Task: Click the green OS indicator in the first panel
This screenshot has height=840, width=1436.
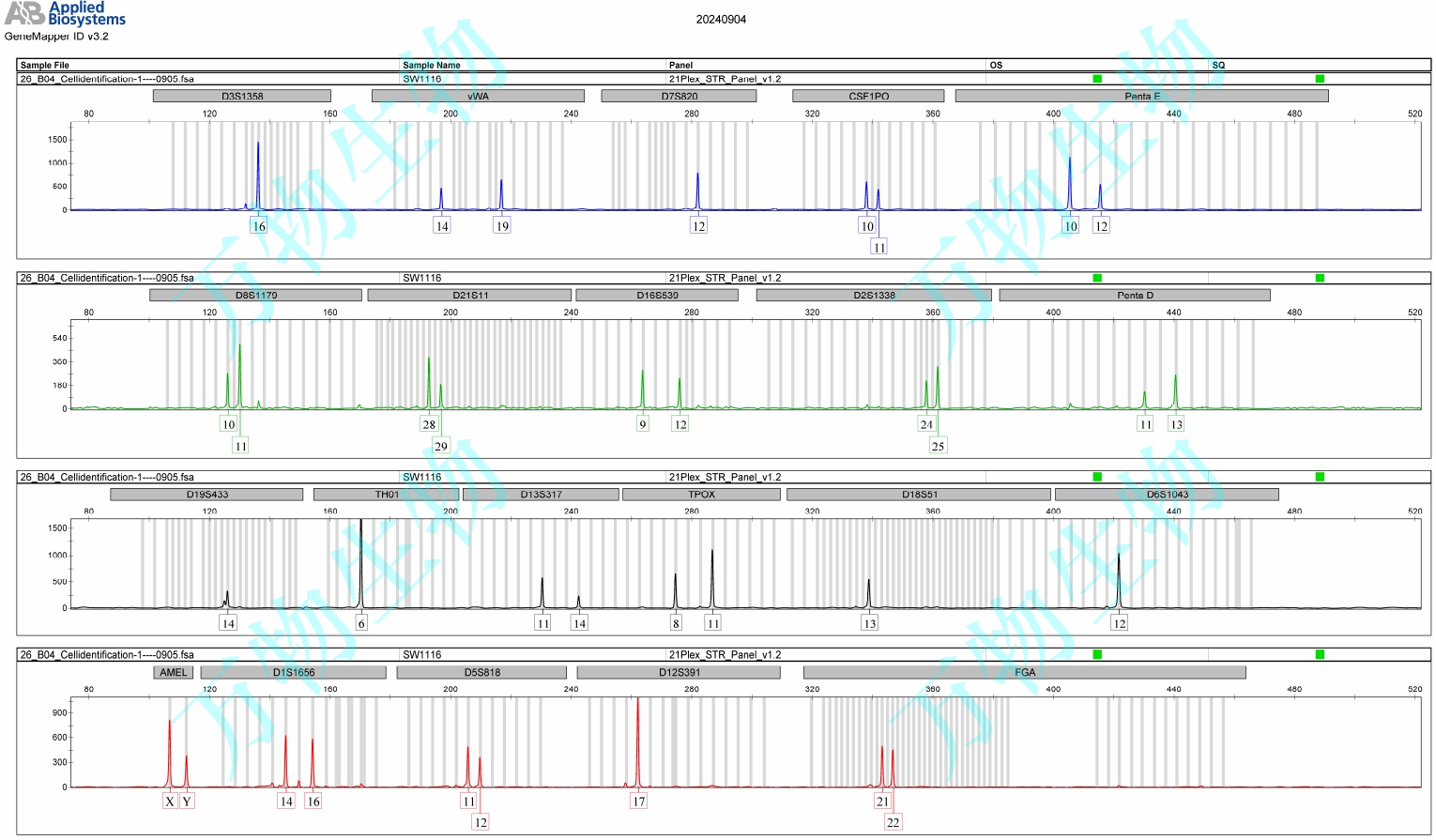Action: [1096, 79]
